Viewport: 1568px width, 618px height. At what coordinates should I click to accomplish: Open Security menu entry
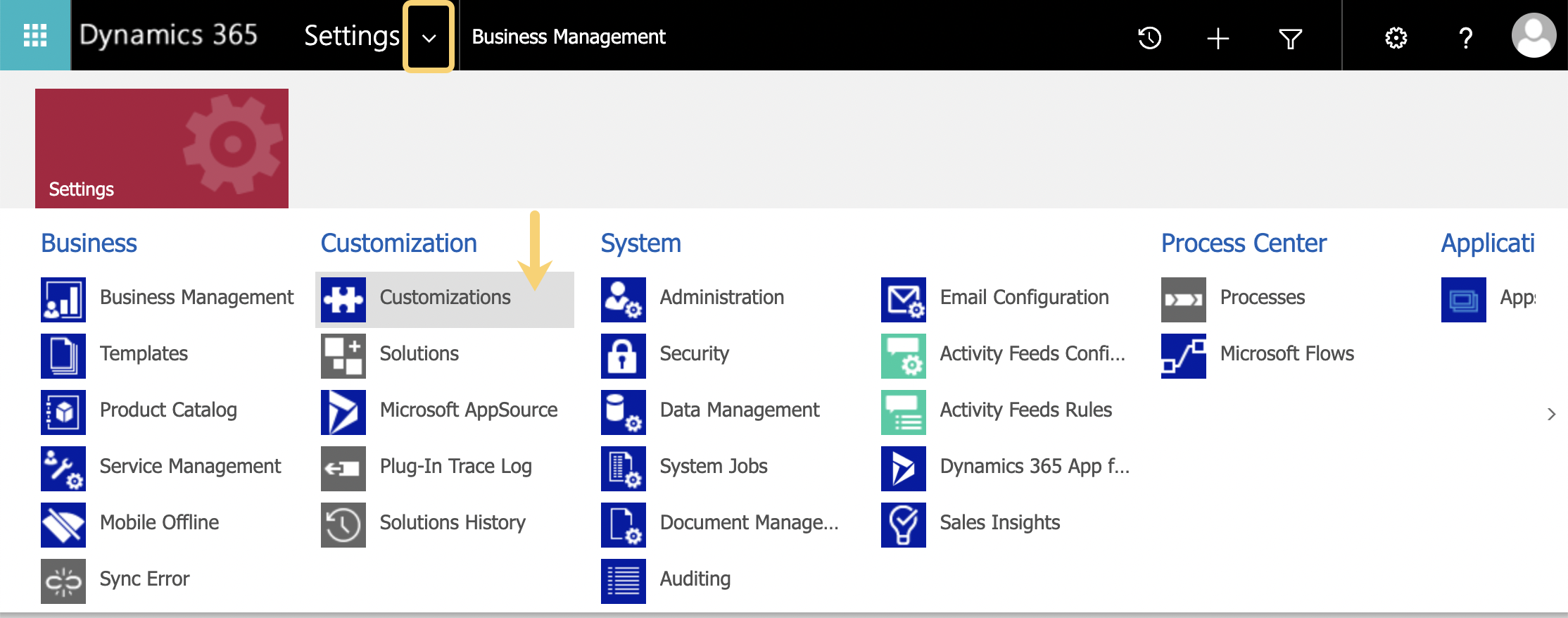(695, 354)
